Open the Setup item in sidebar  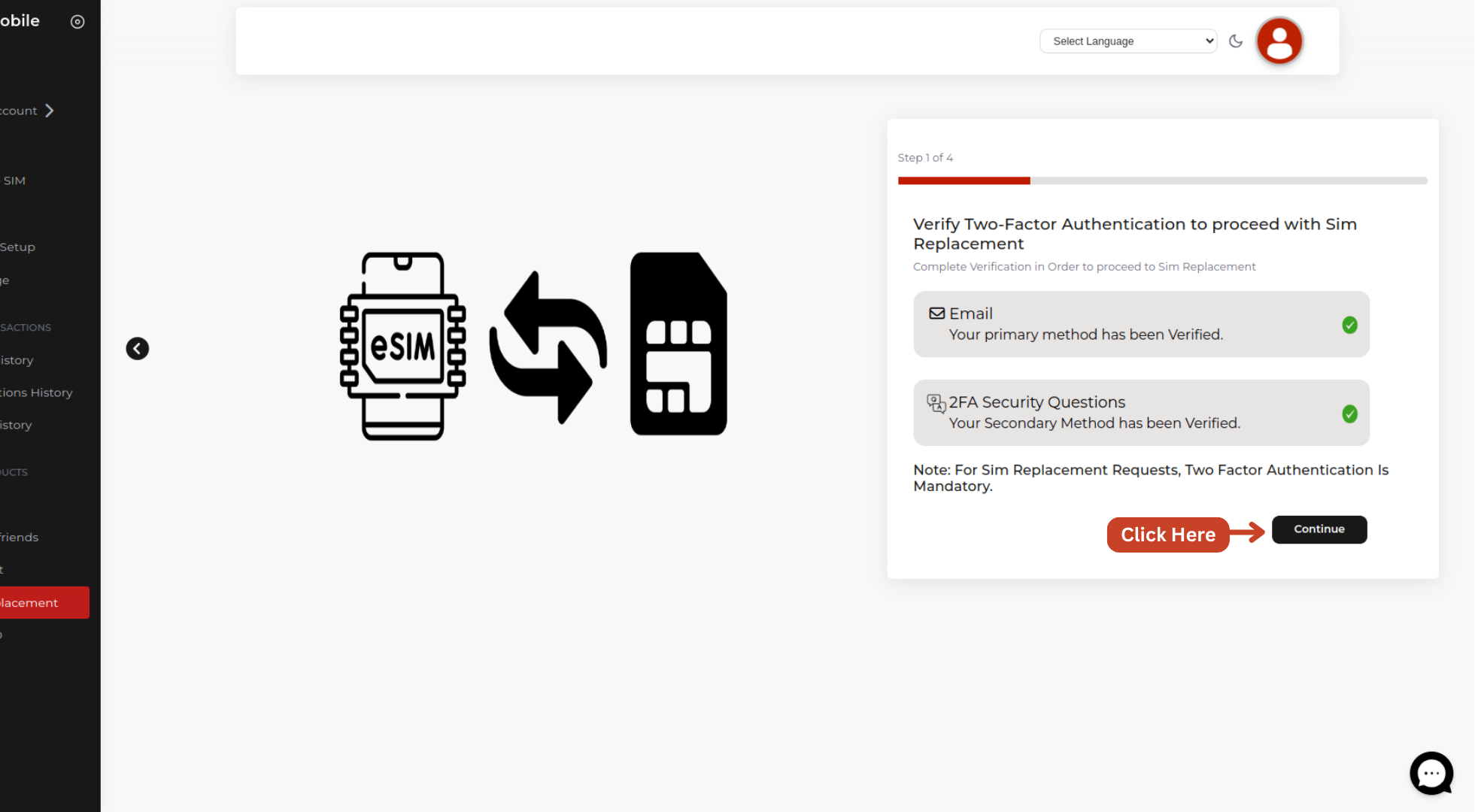tap(18, 247)
